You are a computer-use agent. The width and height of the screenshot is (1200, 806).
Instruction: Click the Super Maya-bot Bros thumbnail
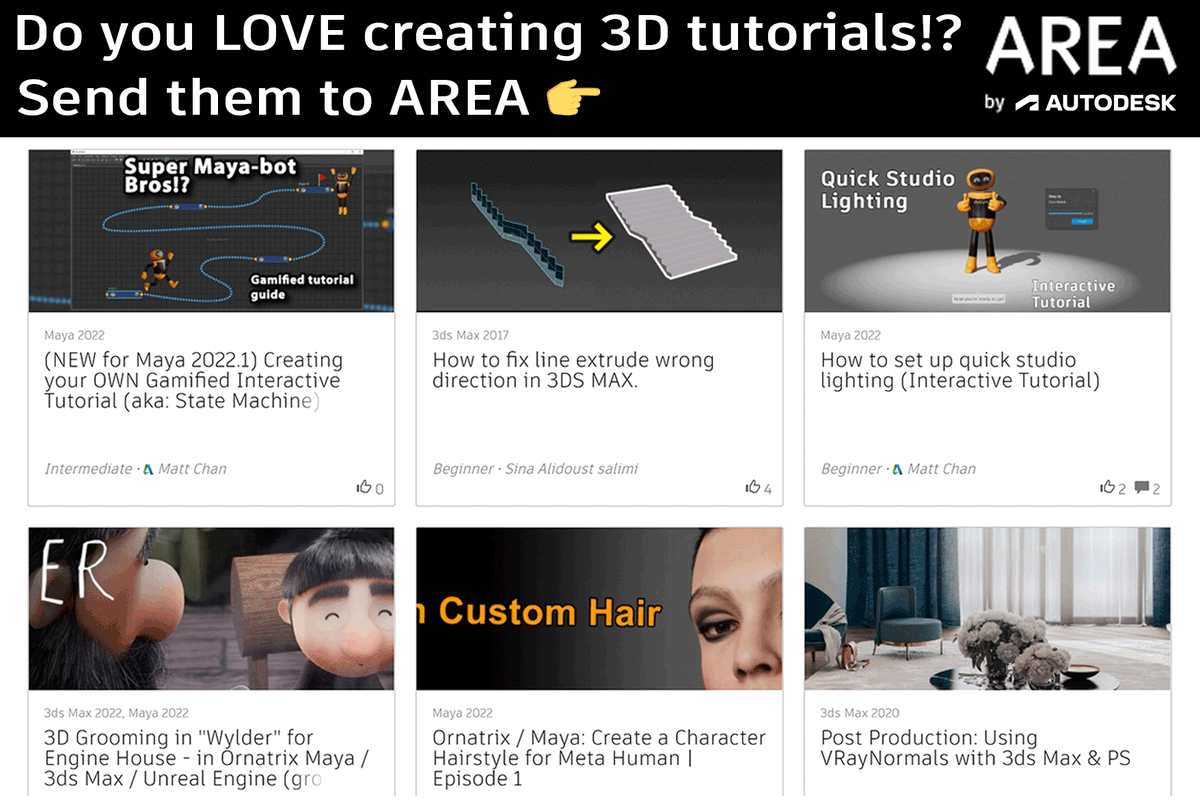coord(211,228)
